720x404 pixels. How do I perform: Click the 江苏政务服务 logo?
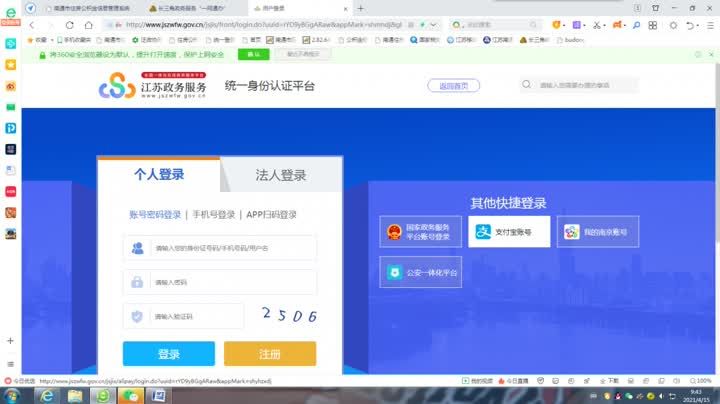pyautogui.click(x=152, y=85)
